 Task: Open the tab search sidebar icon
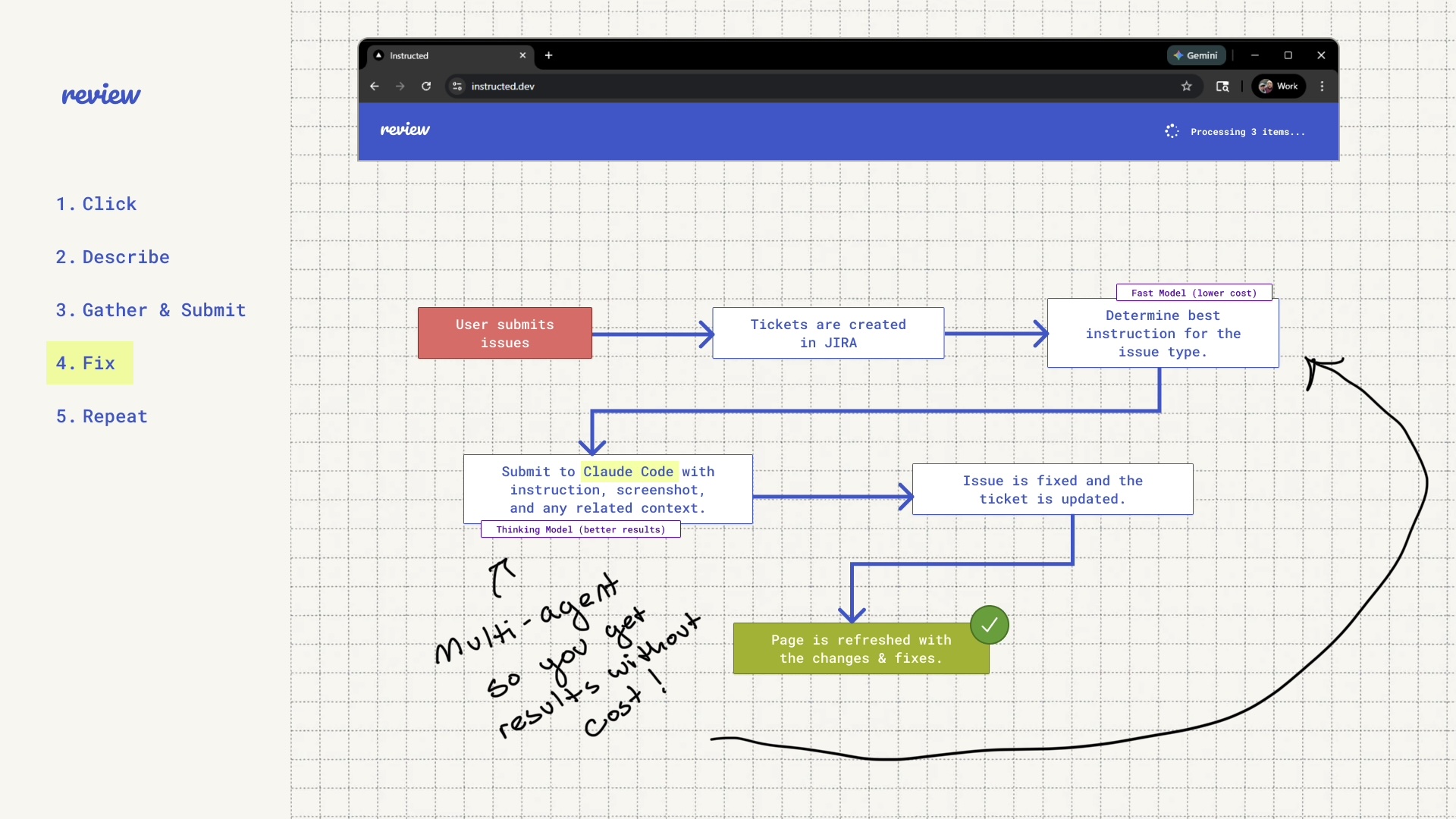pyautogui.click(x=1222, y=86)
